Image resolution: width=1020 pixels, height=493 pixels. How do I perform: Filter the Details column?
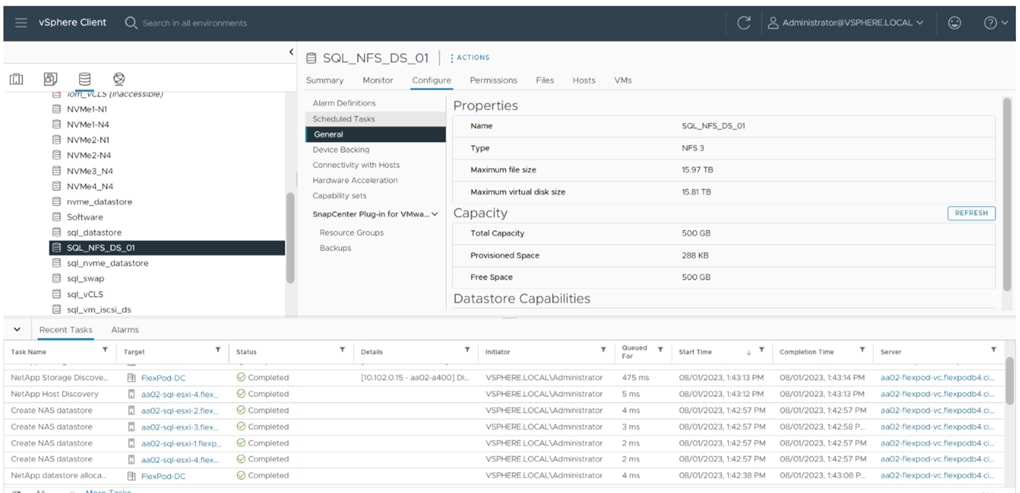point(467,350)
